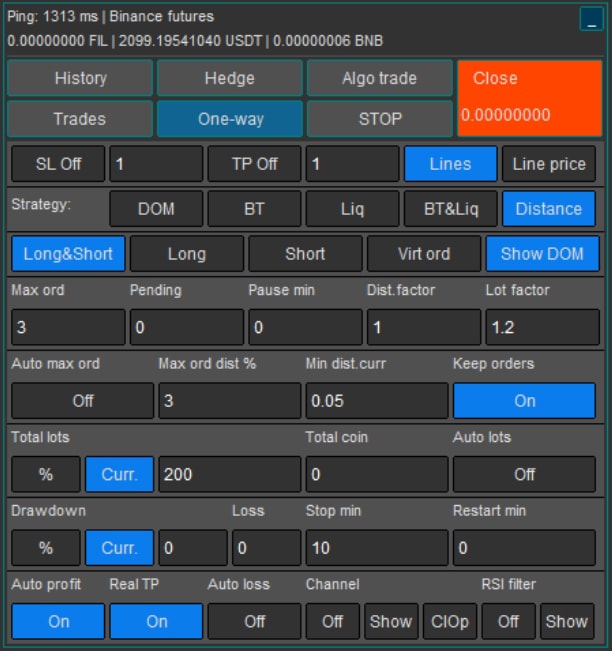This screenshot has width=612, height=651.
Task: Open the History tab
Action: pyautogui.click(x=80, y=78)
